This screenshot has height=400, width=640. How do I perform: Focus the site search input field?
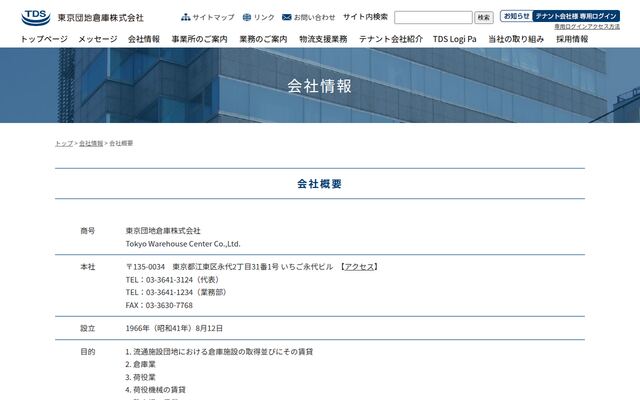click(x=433, y=17)
